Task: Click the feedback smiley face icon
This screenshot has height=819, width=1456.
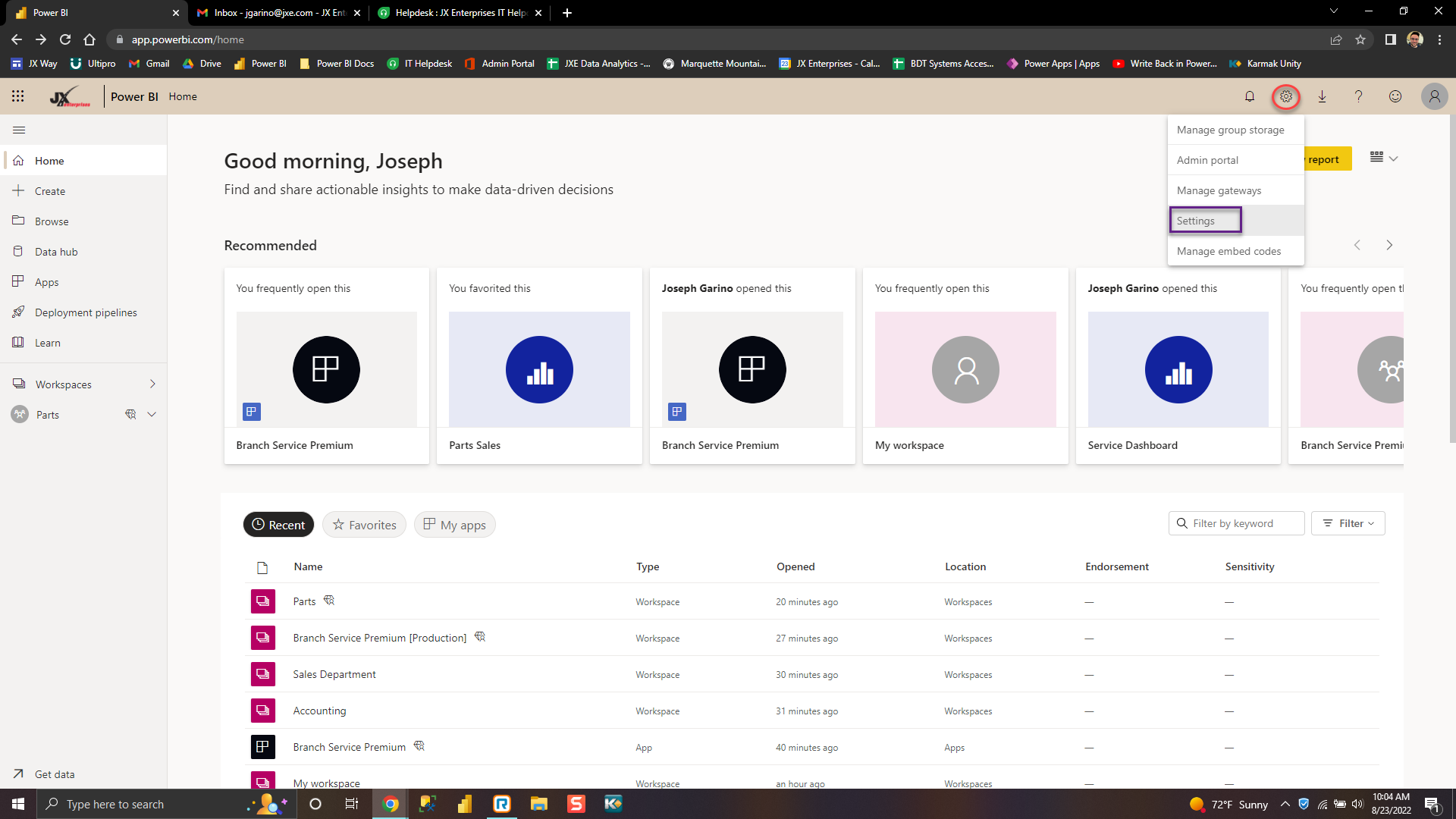Action: pyautogui.click(x=1395, y=96)
